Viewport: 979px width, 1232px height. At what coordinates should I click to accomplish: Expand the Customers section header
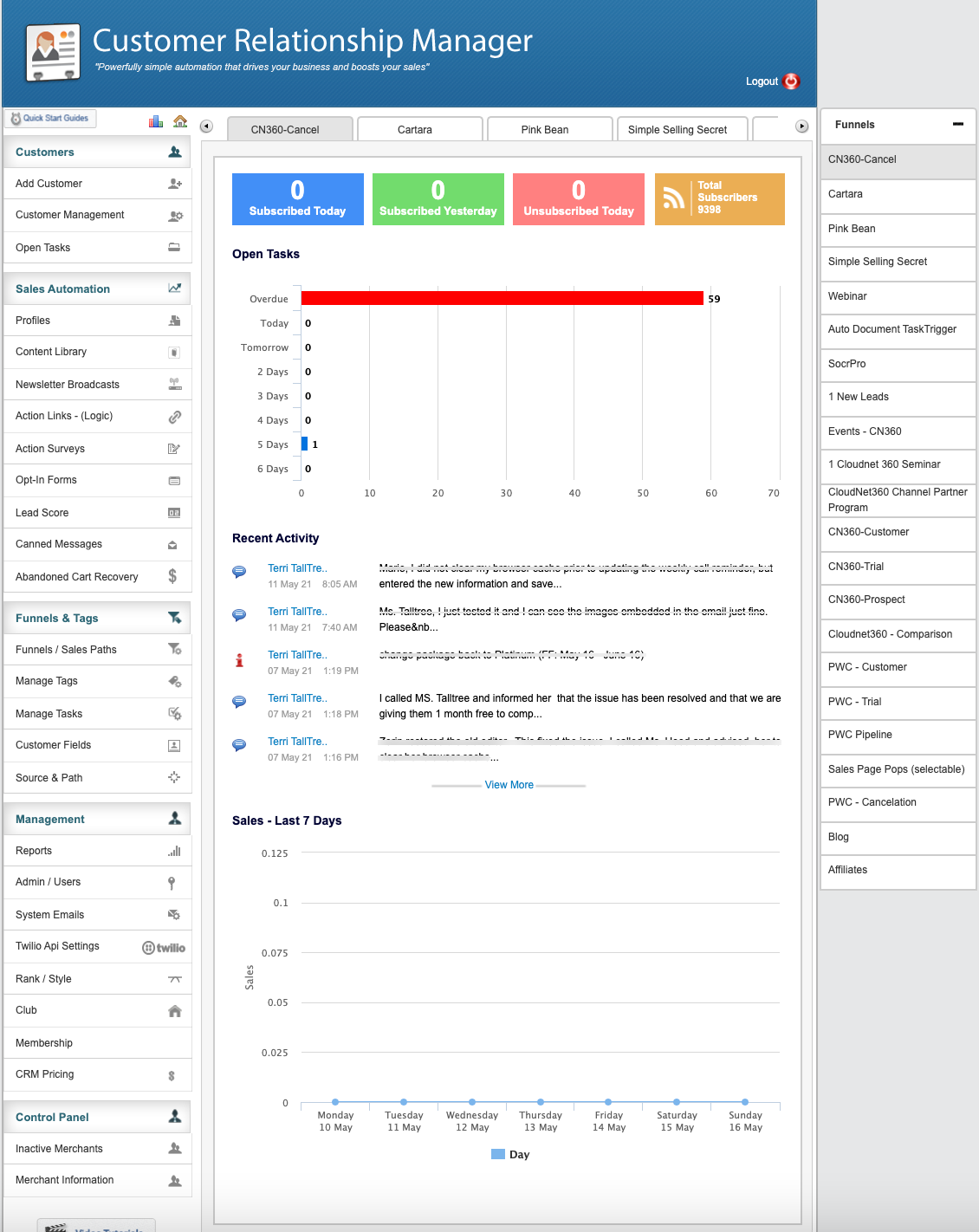coord(97,152)
